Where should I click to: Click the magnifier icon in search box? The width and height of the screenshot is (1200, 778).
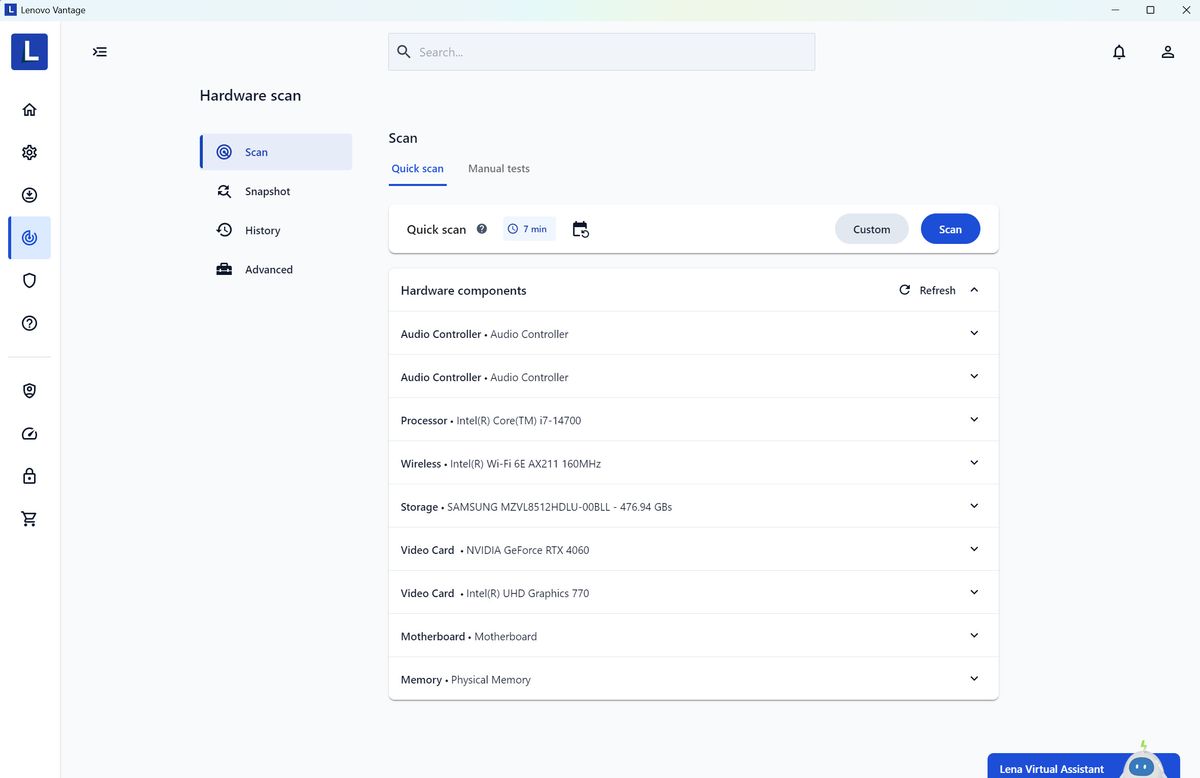[404, 52]
